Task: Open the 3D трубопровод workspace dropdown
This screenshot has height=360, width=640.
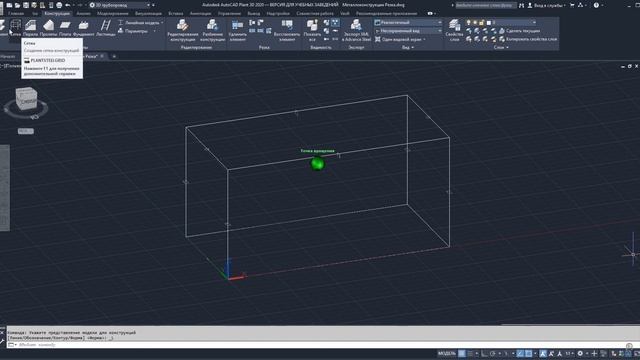Action: tap(119, 5)
